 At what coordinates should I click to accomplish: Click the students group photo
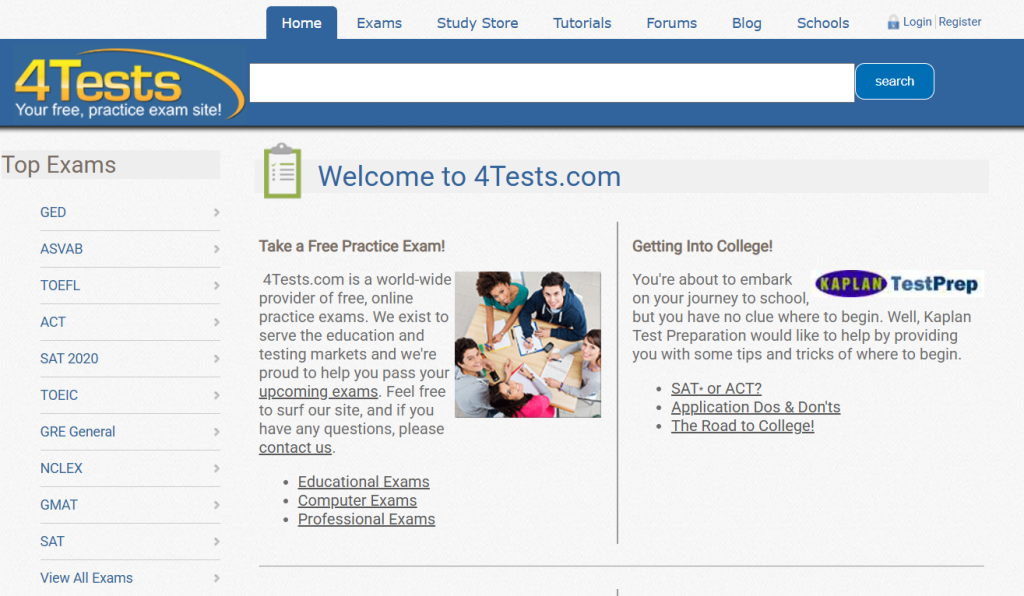(x=528, y=345)
